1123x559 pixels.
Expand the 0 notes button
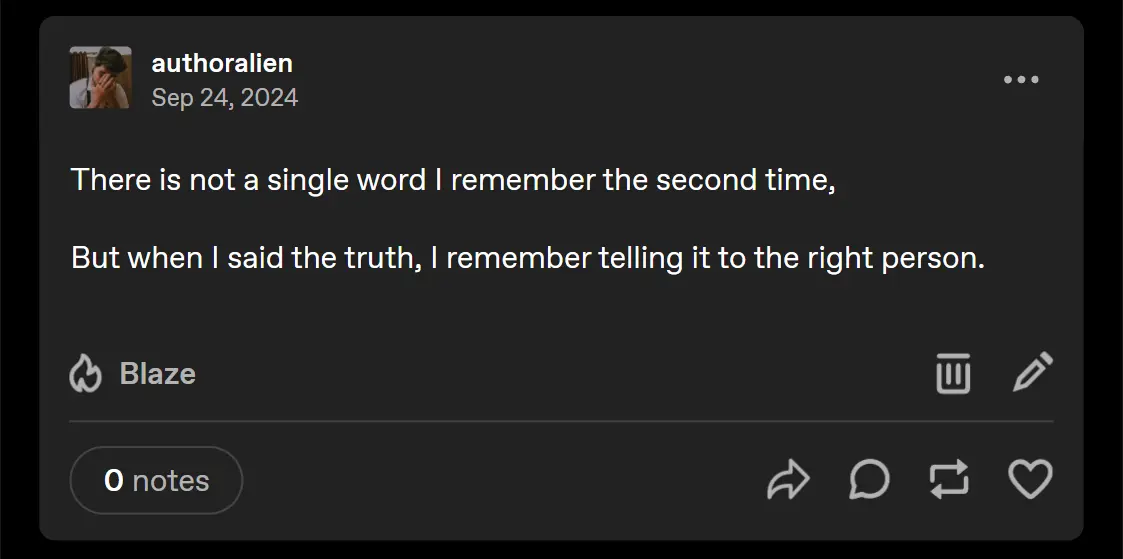point(156,480)
